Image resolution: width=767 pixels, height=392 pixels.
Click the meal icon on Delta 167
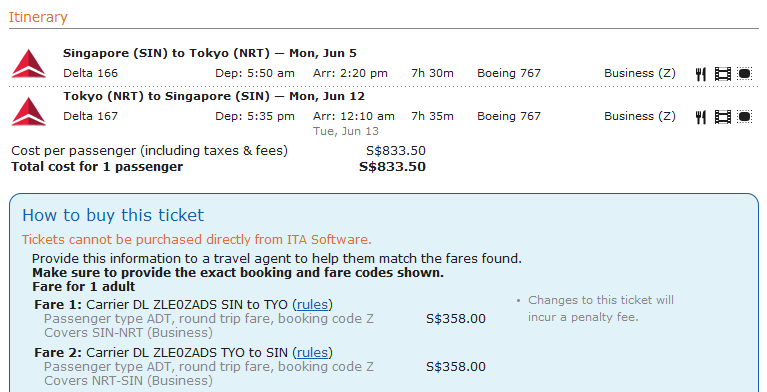coord(700,117)
